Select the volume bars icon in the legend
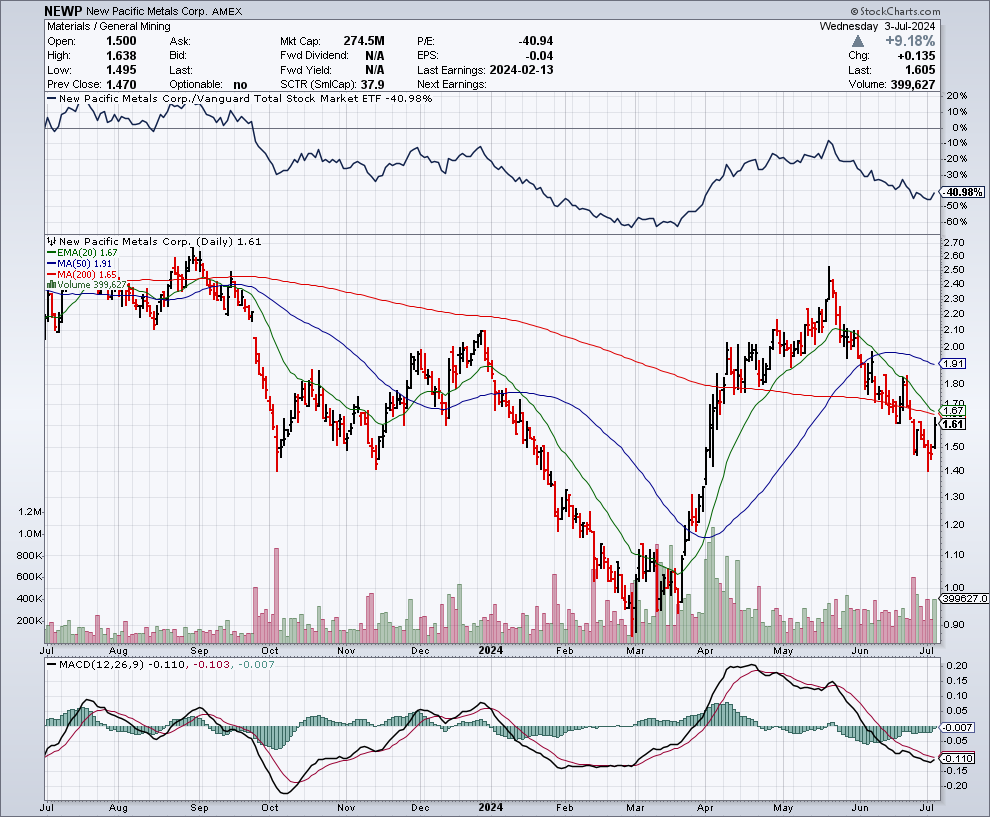Viewport: 990px width, 817px height. [52, 283]
